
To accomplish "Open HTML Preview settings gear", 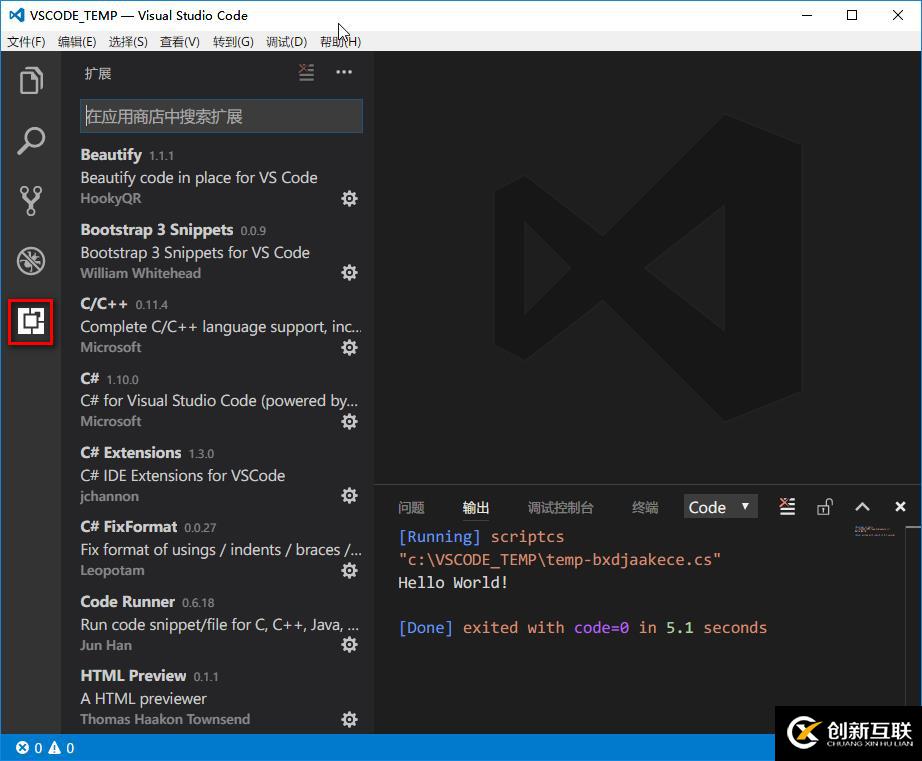I will (349, 719).
